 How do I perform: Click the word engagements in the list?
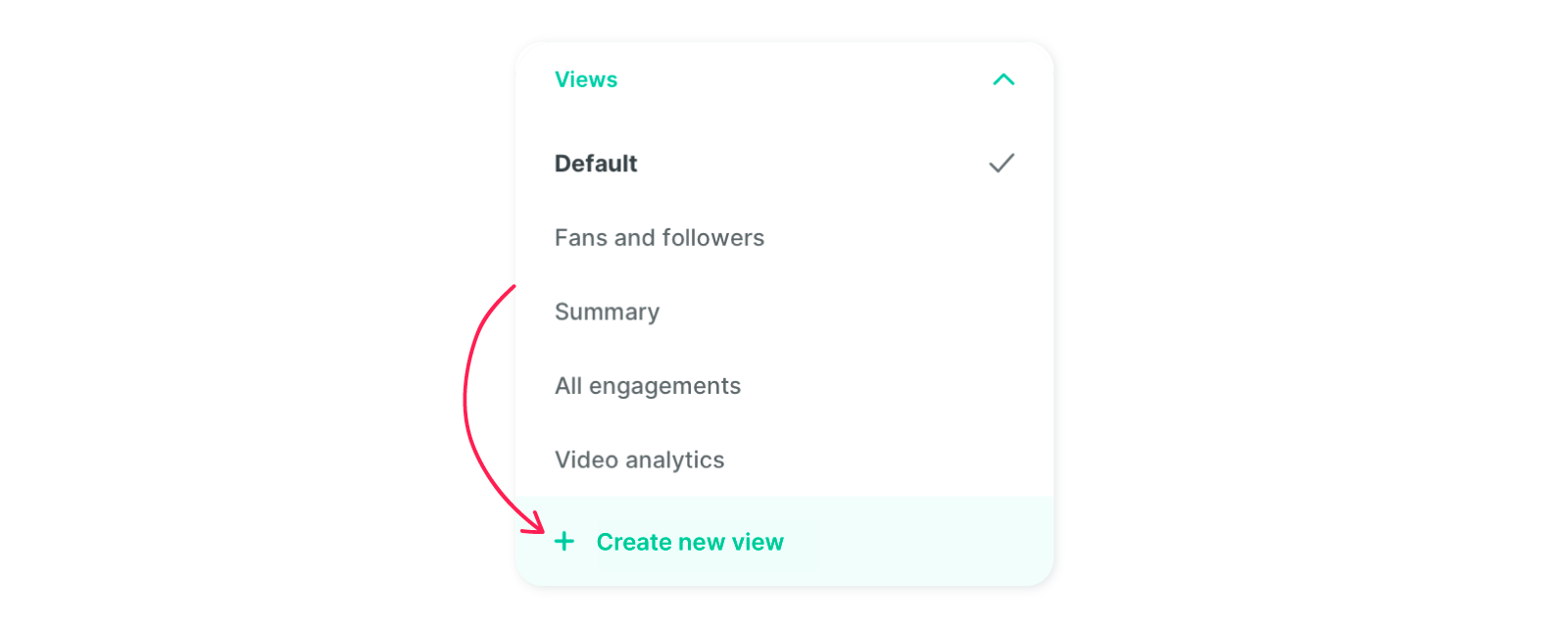(x=664, y=386)
